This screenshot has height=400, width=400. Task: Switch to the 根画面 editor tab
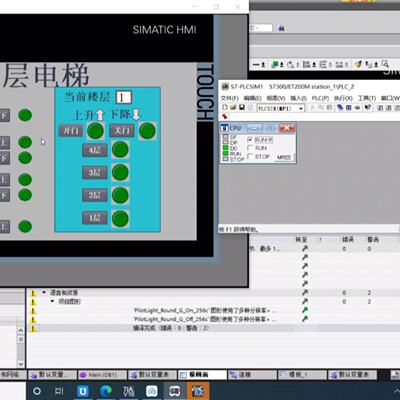click(202, 375)
